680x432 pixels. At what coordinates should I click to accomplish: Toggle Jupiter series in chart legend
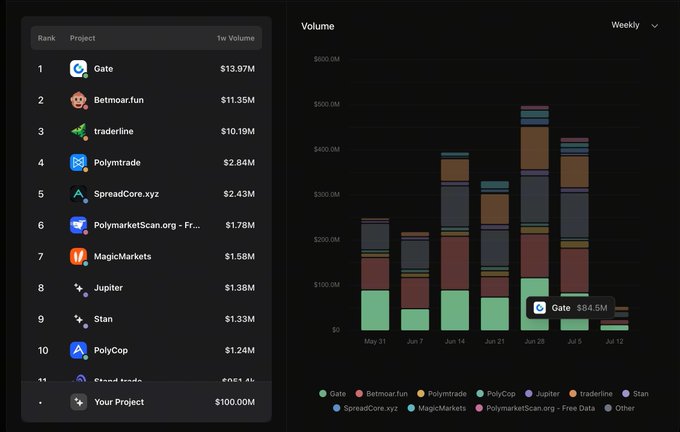[x=542, y=394]
